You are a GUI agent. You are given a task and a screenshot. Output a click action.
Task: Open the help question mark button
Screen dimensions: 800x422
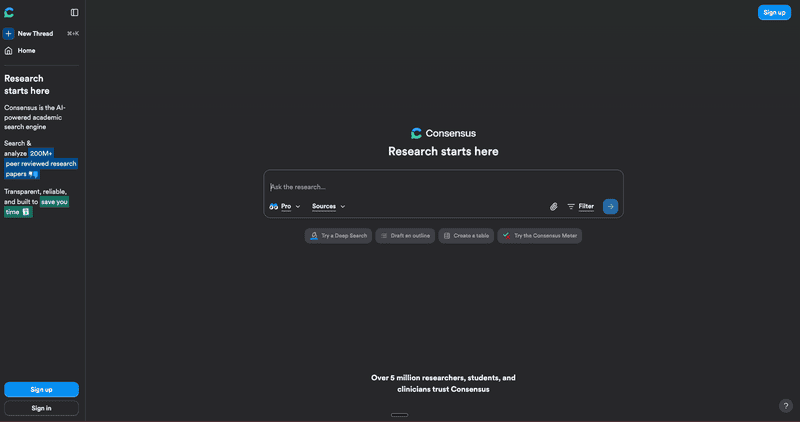click(786, 406)
